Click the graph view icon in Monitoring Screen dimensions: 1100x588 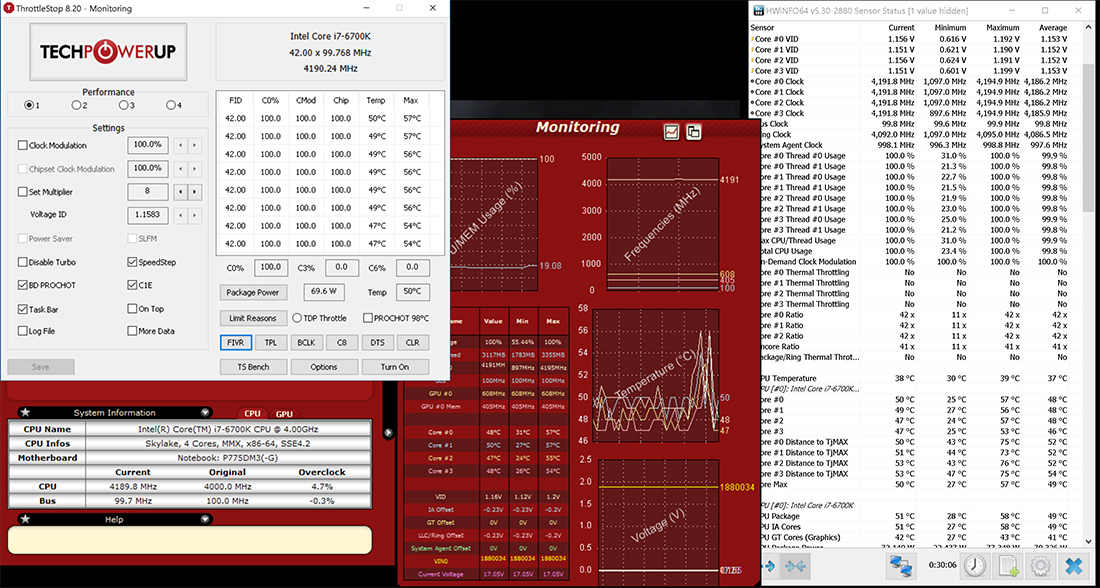[671, 132]
